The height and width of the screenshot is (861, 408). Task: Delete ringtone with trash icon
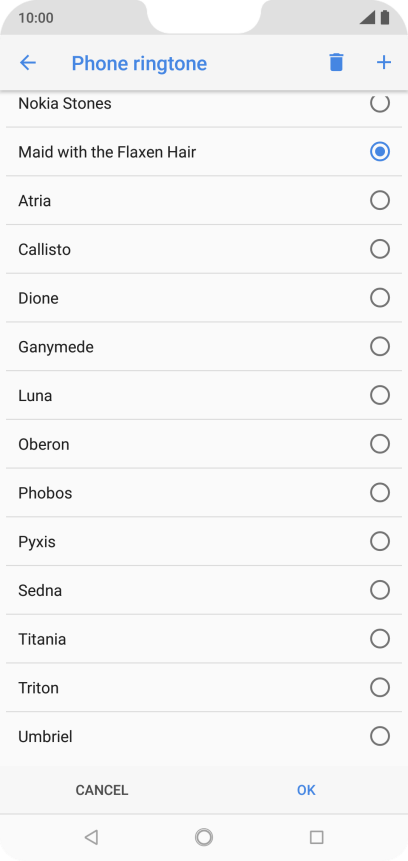336,63
